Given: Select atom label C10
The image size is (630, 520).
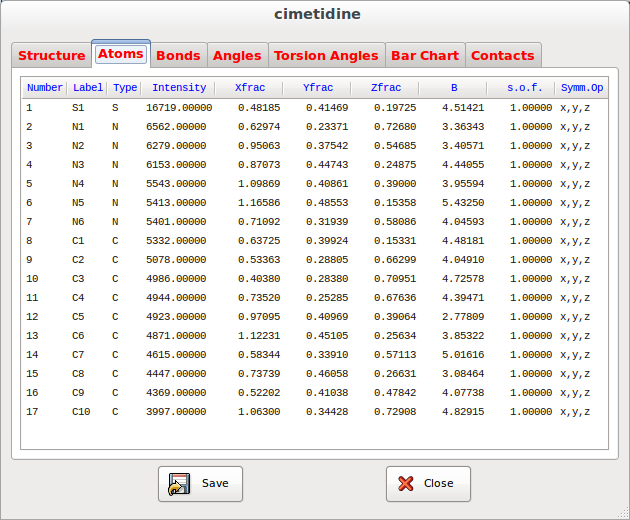Looking at the screenshot, I should click(81, 411).
